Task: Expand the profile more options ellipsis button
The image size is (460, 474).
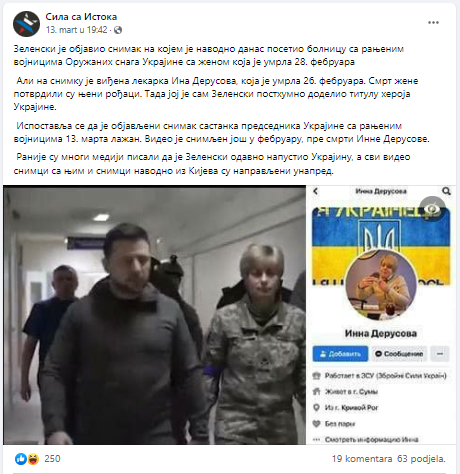Action: pyautogui.click(x=440, y=354)
